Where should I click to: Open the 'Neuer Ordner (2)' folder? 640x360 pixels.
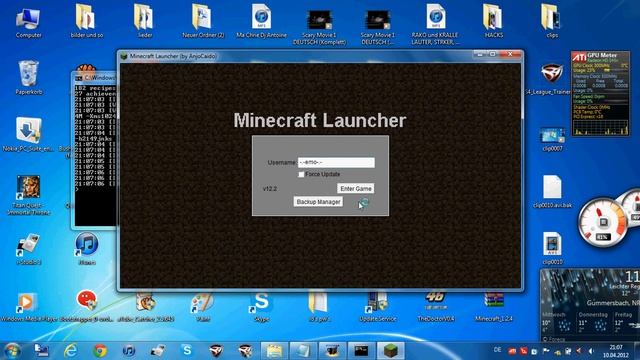[202, 21]
